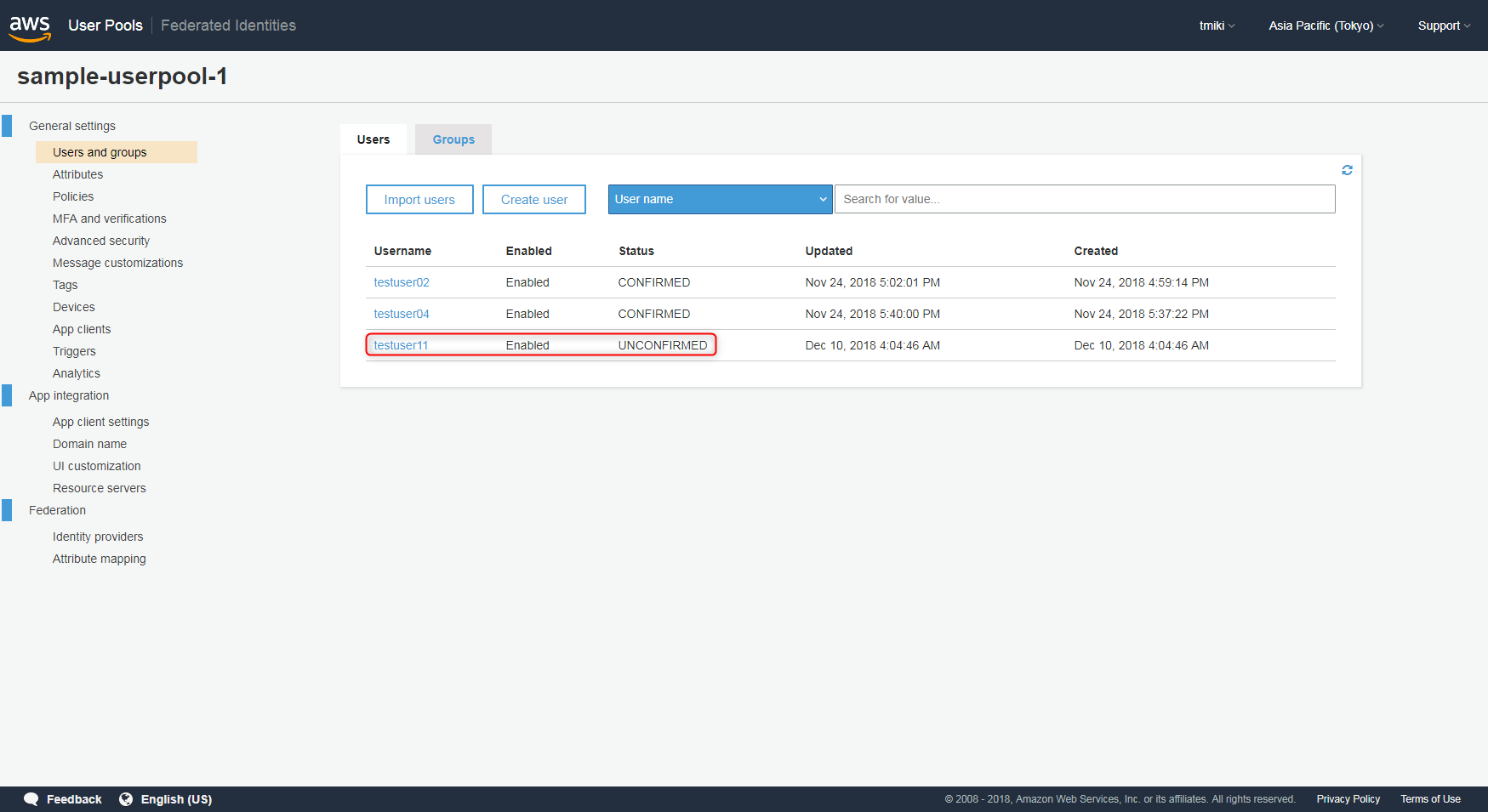Screen dimensions: 1488x812
Task: Open the Asia Pacific (Tokyo) region selector
Action: point(1325,26)
